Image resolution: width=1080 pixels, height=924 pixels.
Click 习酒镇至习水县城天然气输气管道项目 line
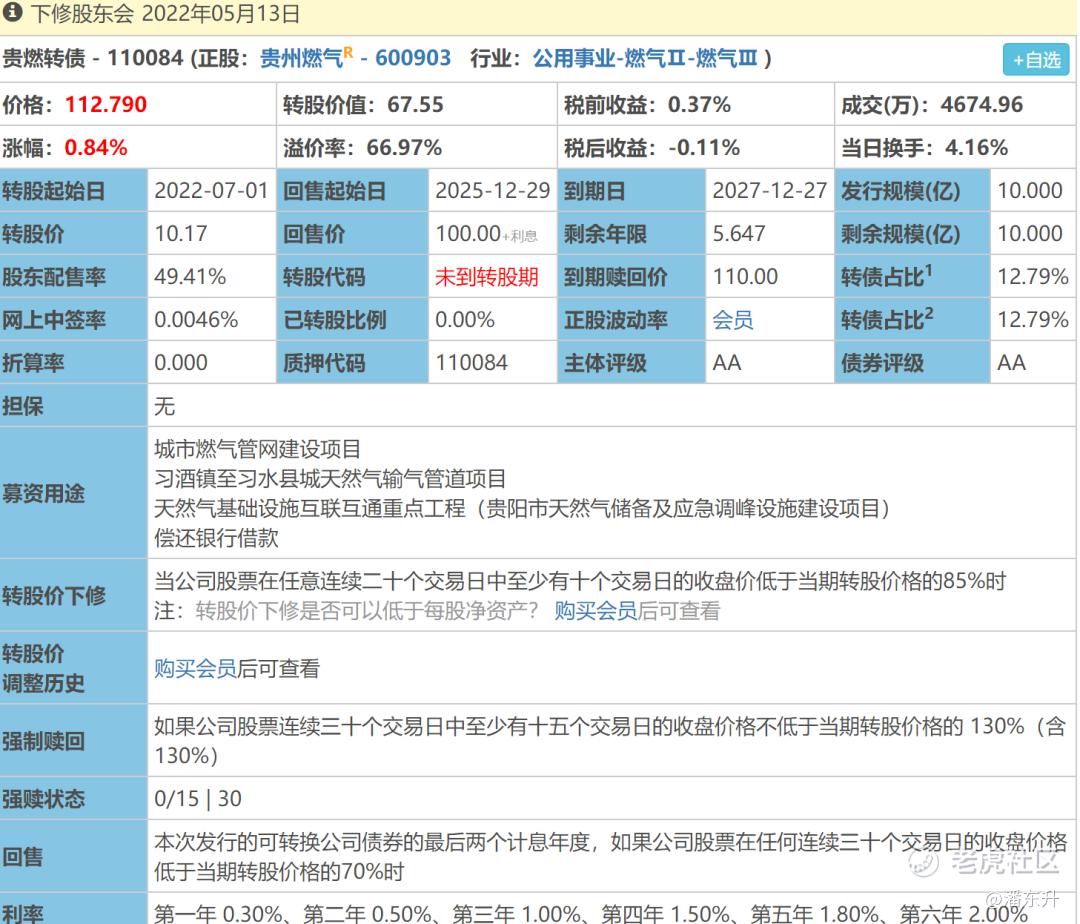pyautogui.click(x=330, y=479)
